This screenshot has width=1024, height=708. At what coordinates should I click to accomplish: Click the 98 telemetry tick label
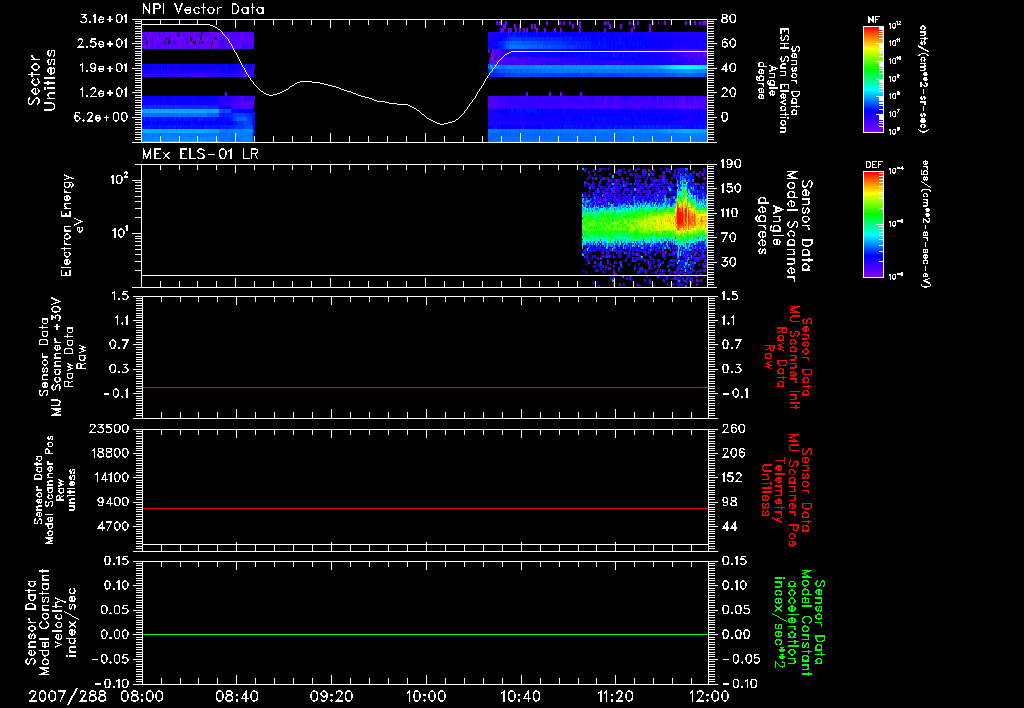pos(728,502)
